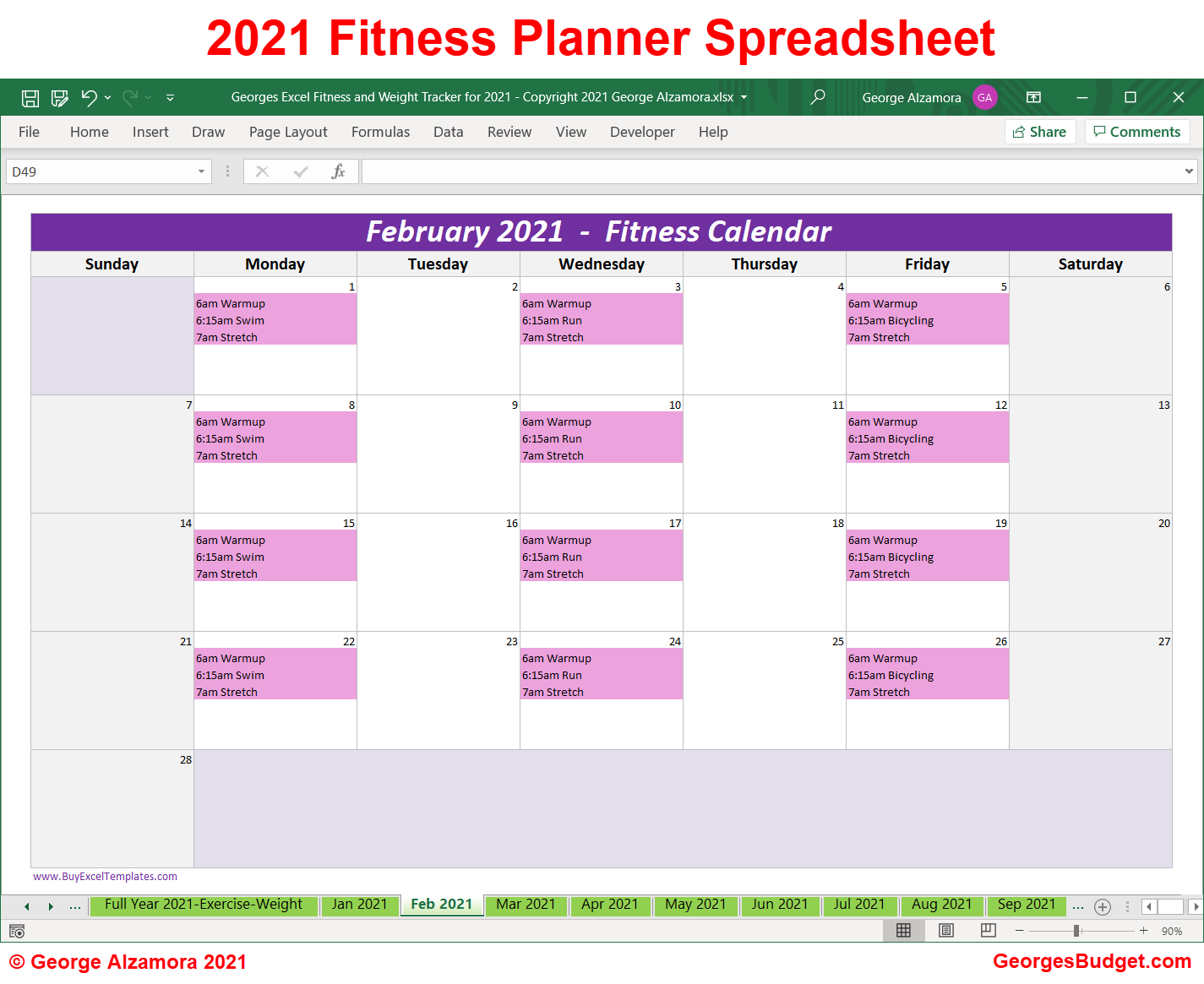The width and height of the screenshot is (1204, 984).
Task: Switch to Normal view in the status bar
Action: pyautogui.click(x=903, y=930)
